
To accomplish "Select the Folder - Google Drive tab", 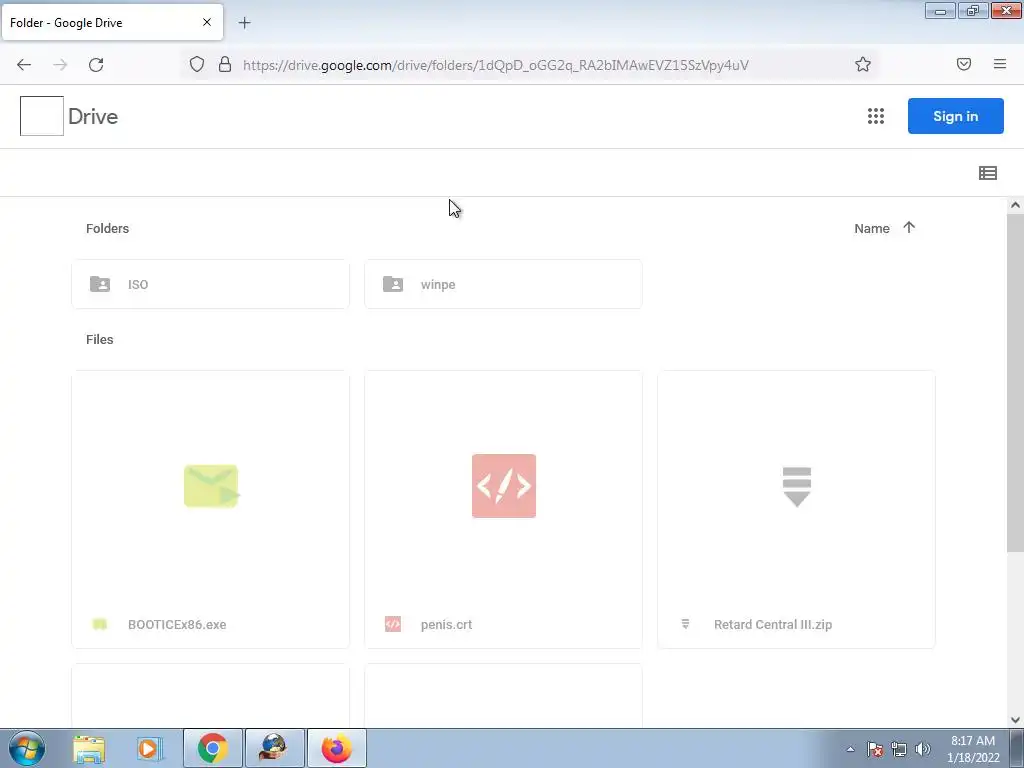I will click(x=112, y=22).
